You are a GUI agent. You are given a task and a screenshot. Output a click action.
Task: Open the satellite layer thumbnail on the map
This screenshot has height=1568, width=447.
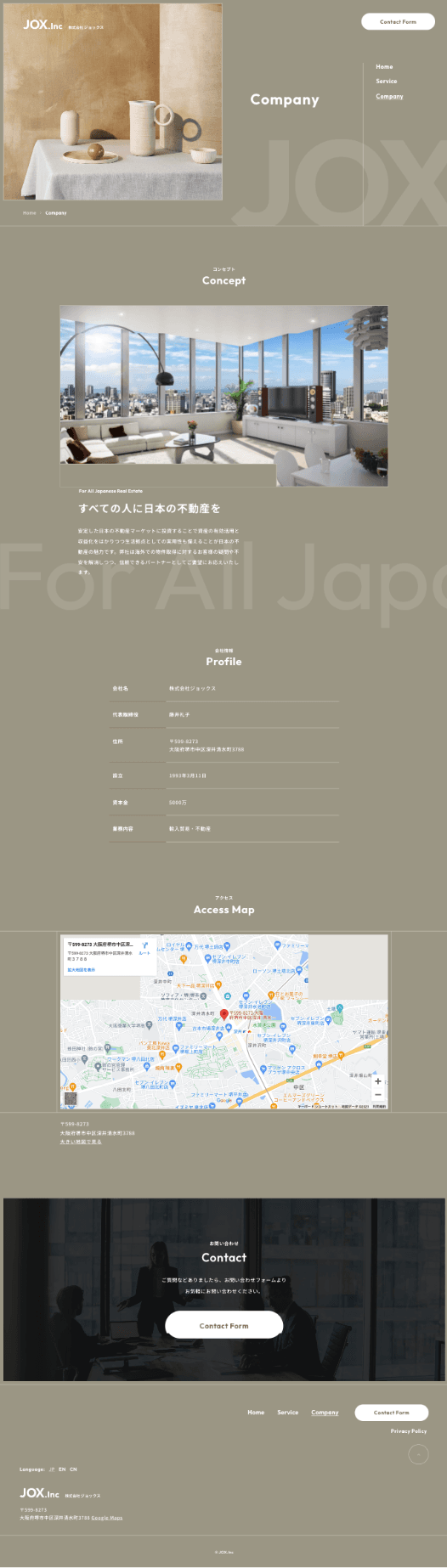(x=71, y=1098)
